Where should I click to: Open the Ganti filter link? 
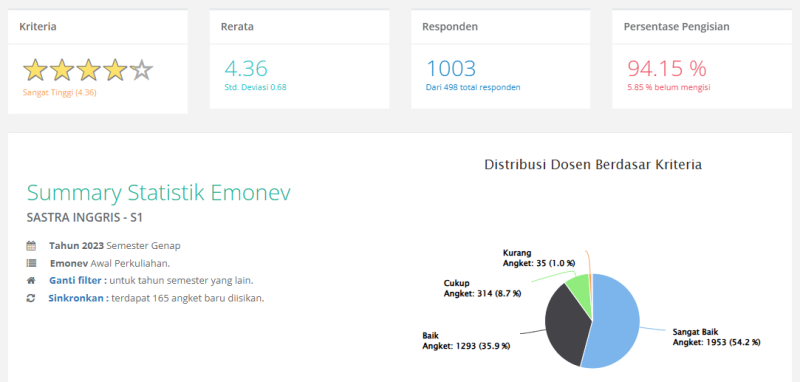coord(78,281)
